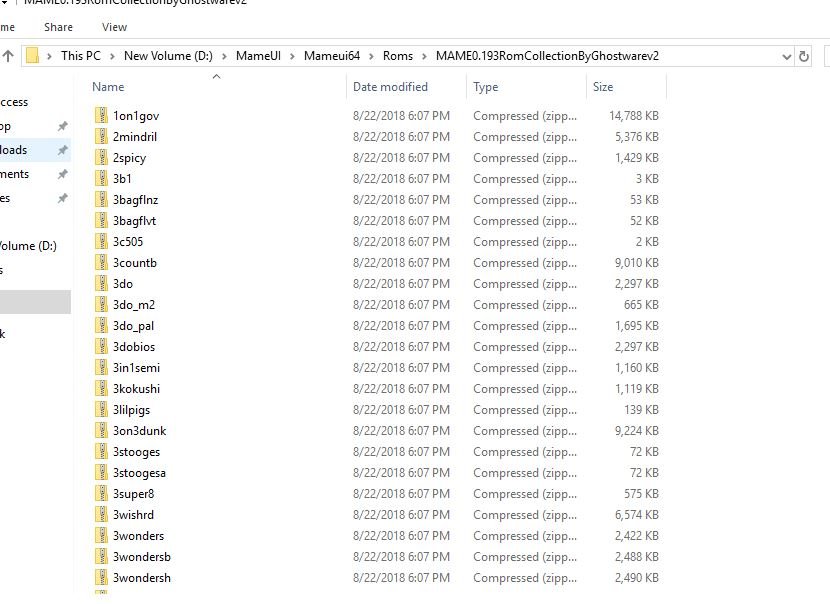This screenshot has height=604, width=830.
Task: Click the 5,376 KB size value
Action: tap(637, 137)
